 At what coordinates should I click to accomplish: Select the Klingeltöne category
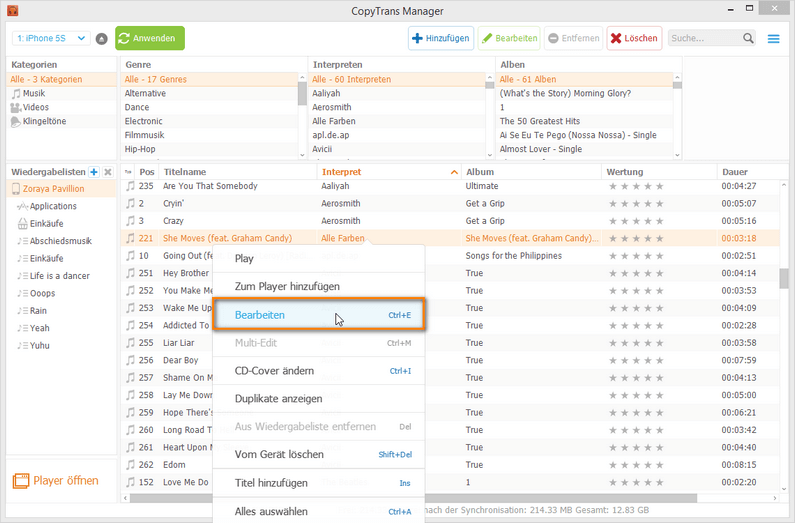tap(45, 121)
